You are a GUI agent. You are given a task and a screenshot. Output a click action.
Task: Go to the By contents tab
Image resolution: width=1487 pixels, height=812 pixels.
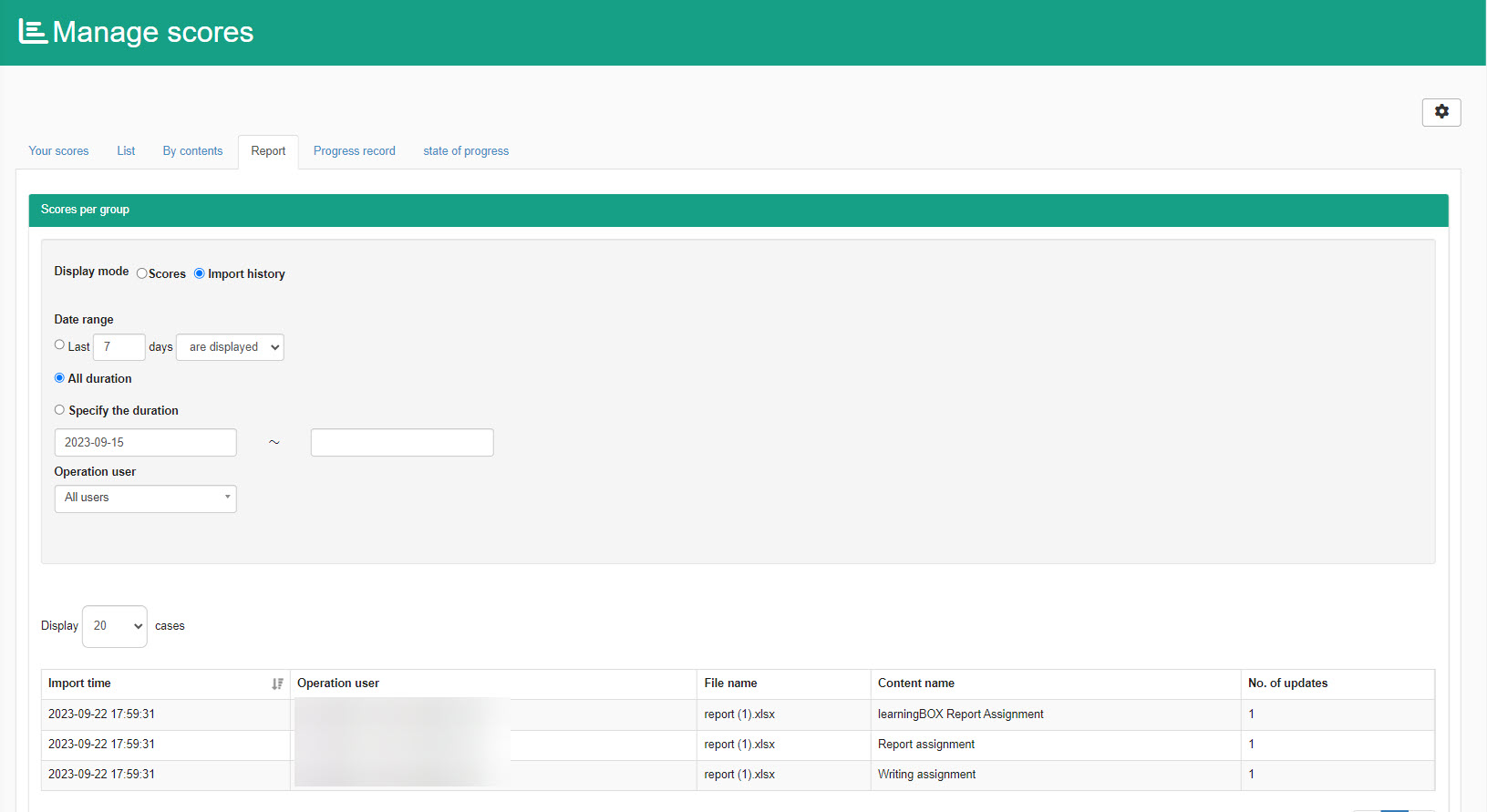192,151
